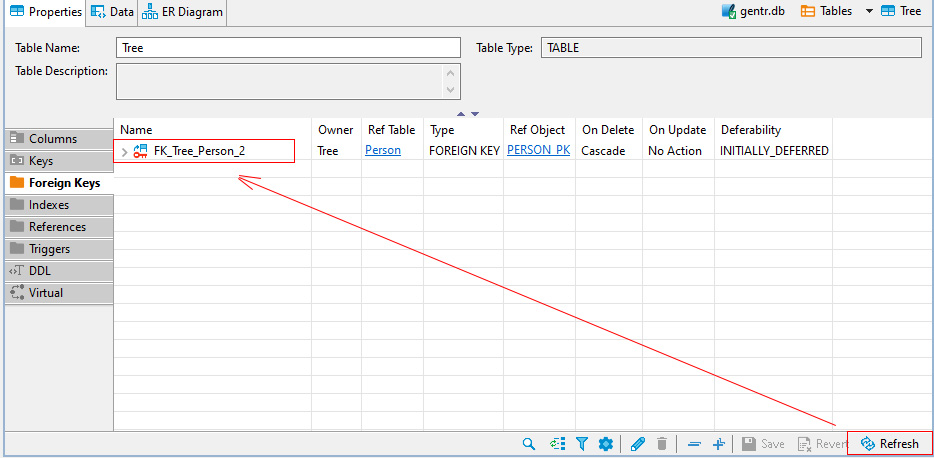The image size is (934, 458).
Task: Sort by the Name column header
Action: (x=213, y=130)
